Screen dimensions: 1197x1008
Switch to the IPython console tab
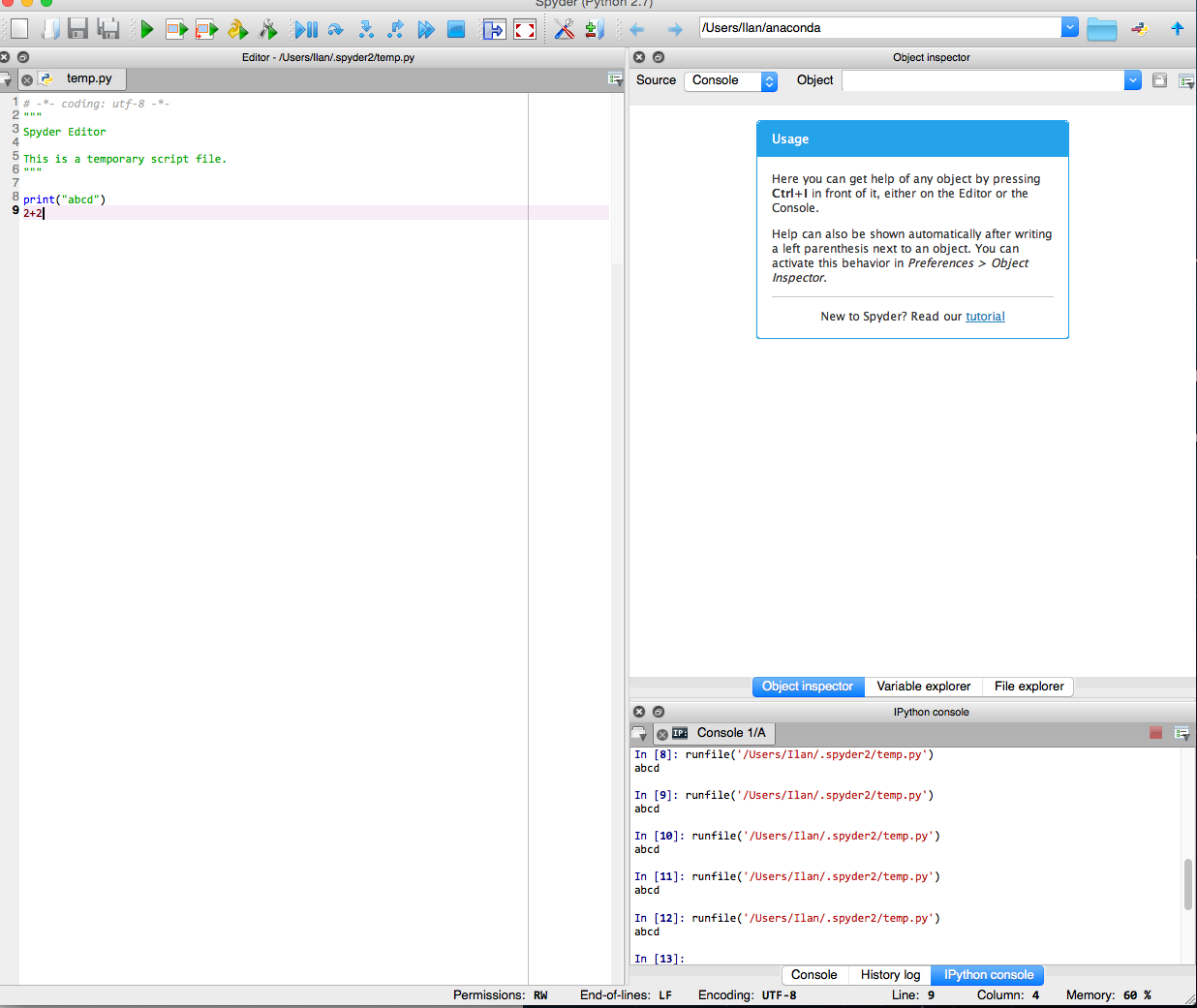(x=989, y=975)
